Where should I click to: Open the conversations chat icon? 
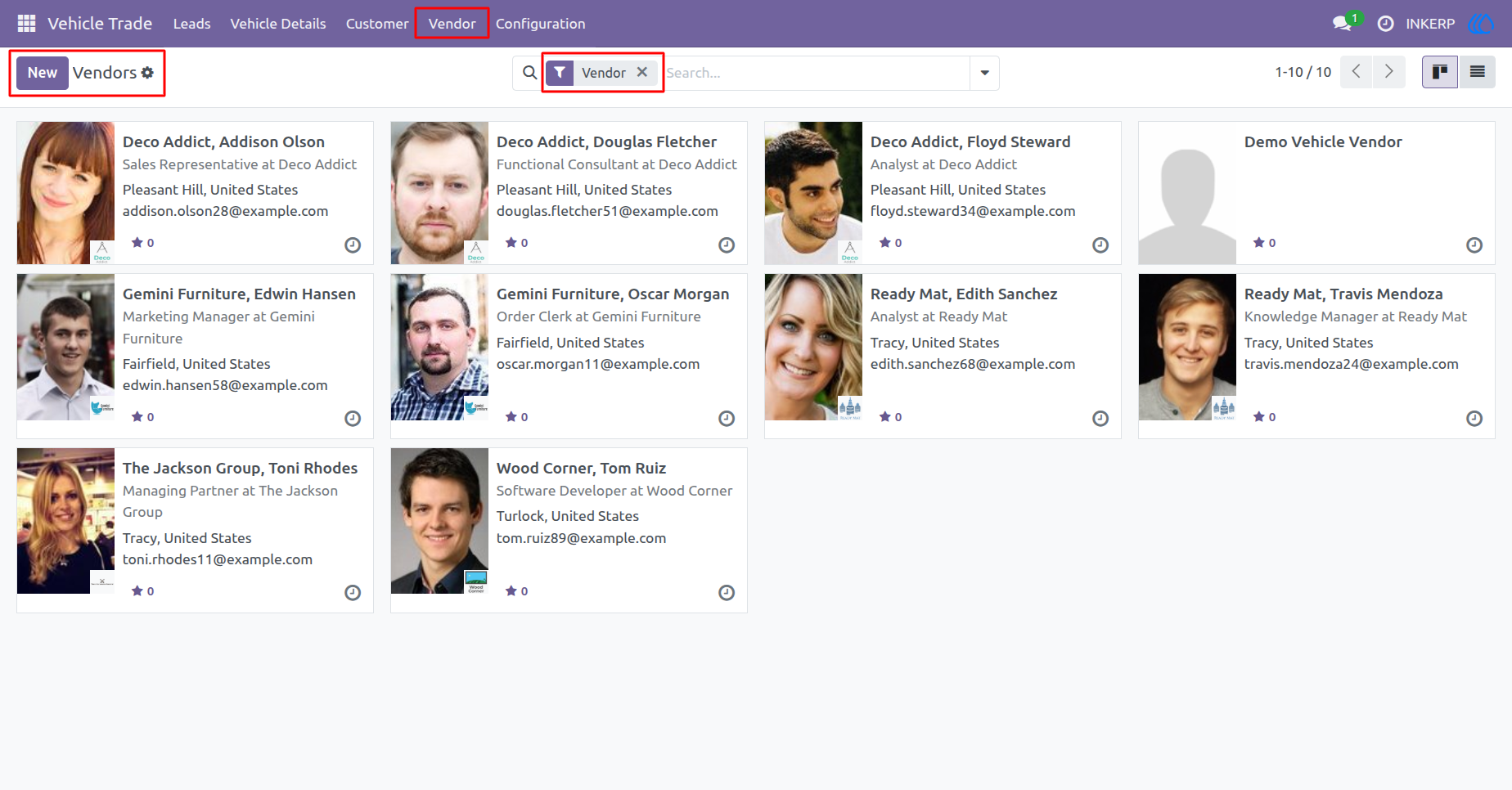[1342, 24]
